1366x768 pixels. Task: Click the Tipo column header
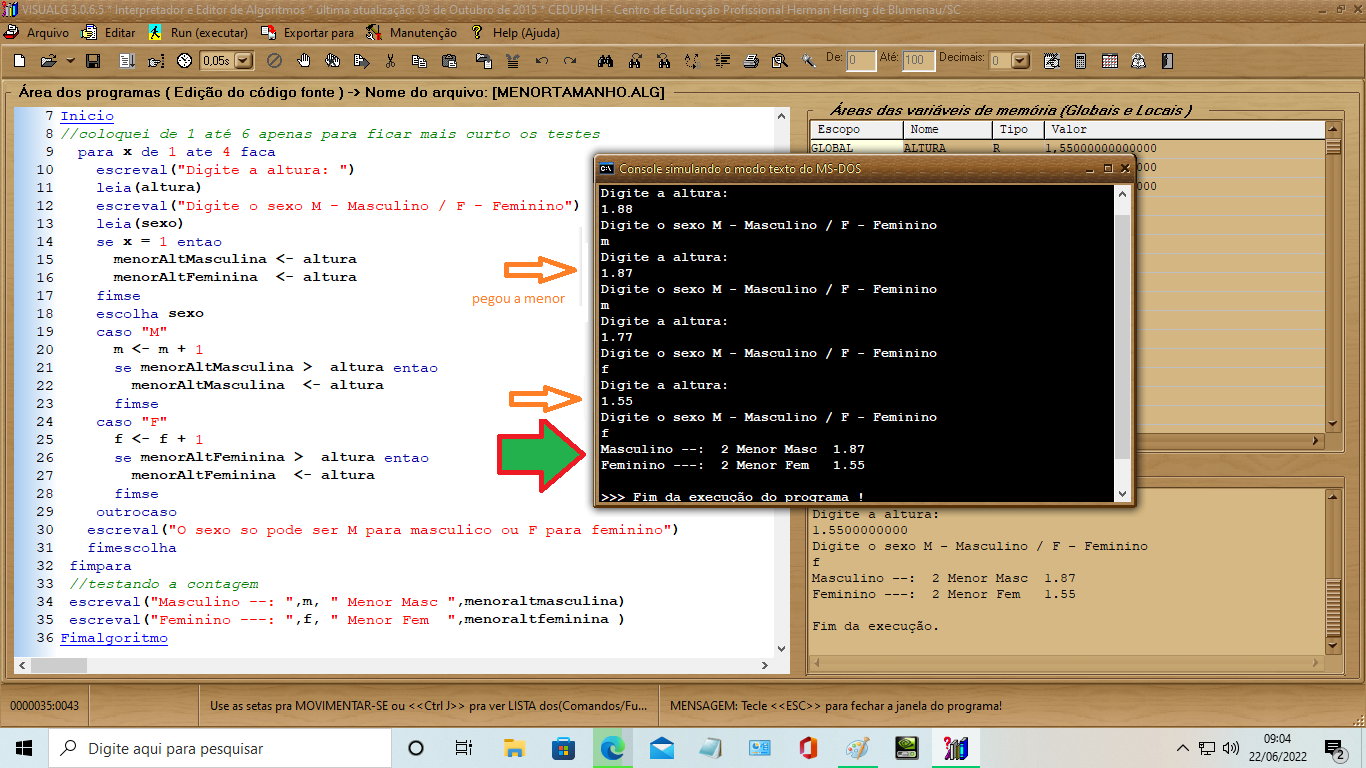pos(1018,129)
